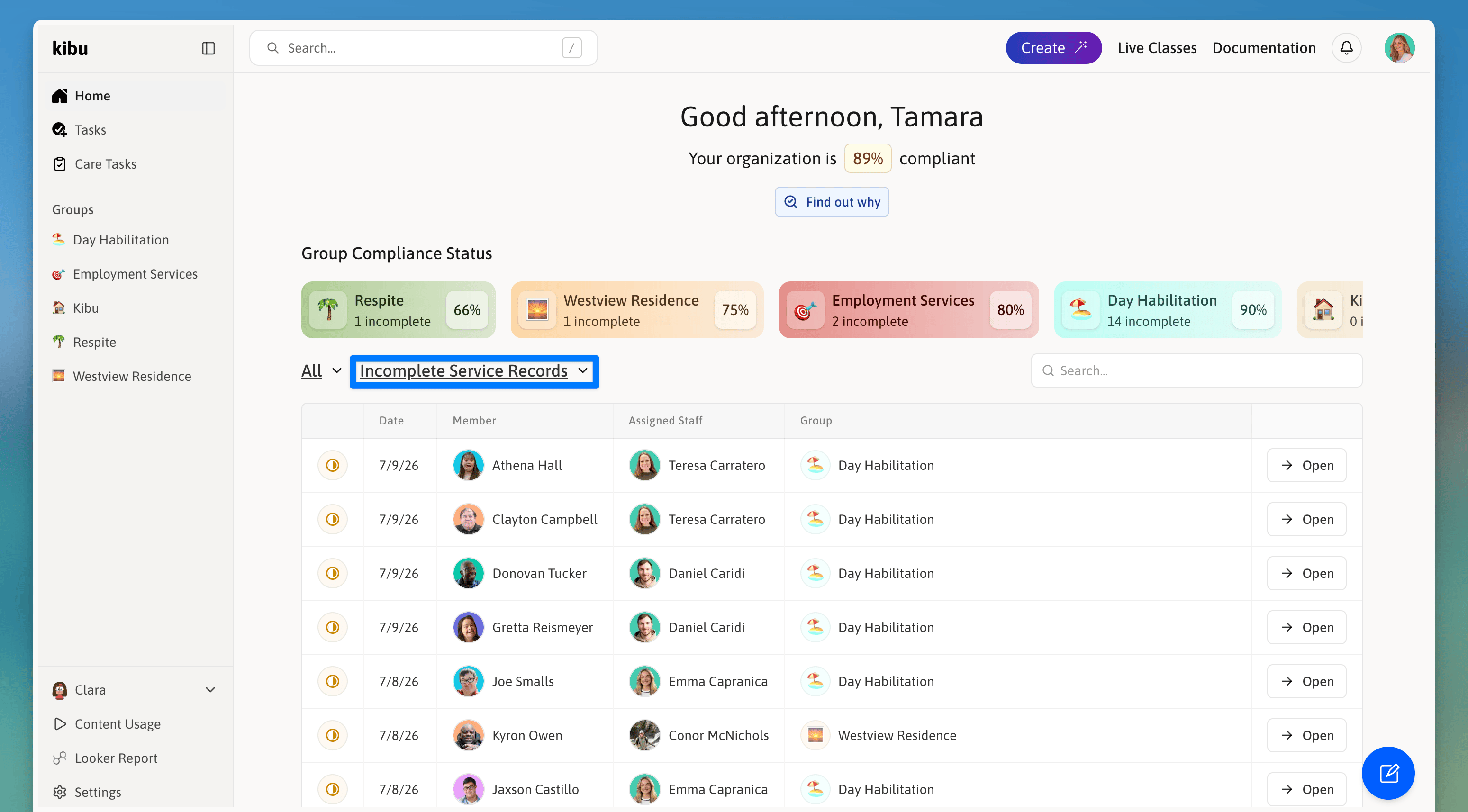Collapse the sidebar panel icon
The width and height of the screenshot is (1468, 812).
(x=208, y=48)
